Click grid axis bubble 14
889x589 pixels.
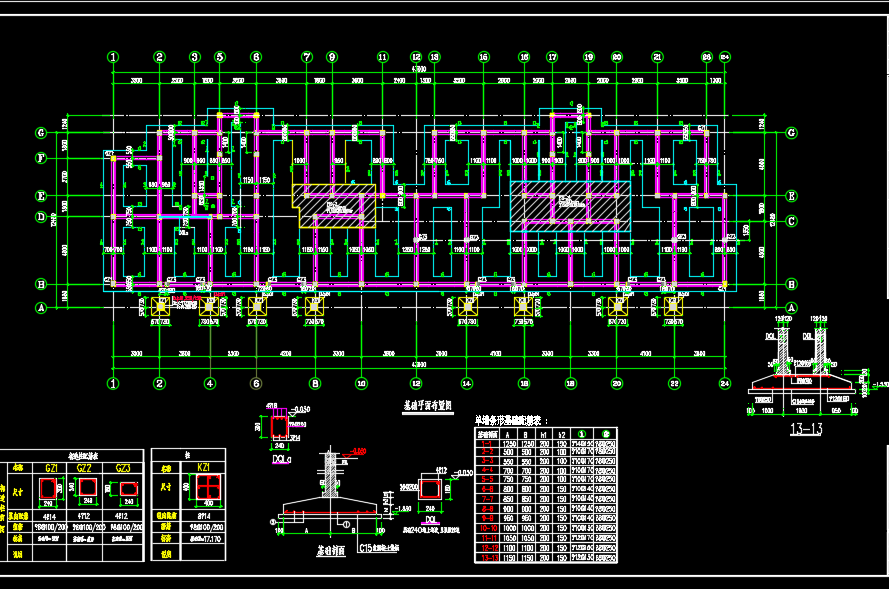click(467, 384)
